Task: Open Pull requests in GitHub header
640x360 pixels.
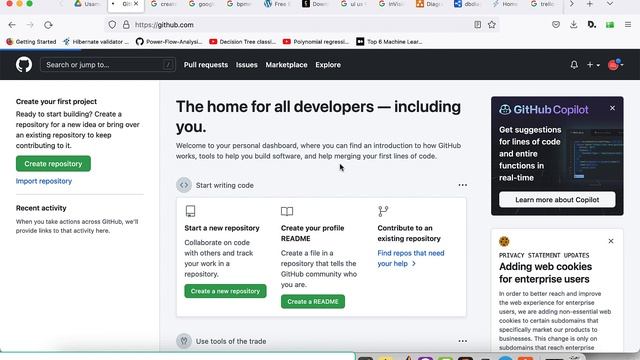Action: tap(206, 65)
